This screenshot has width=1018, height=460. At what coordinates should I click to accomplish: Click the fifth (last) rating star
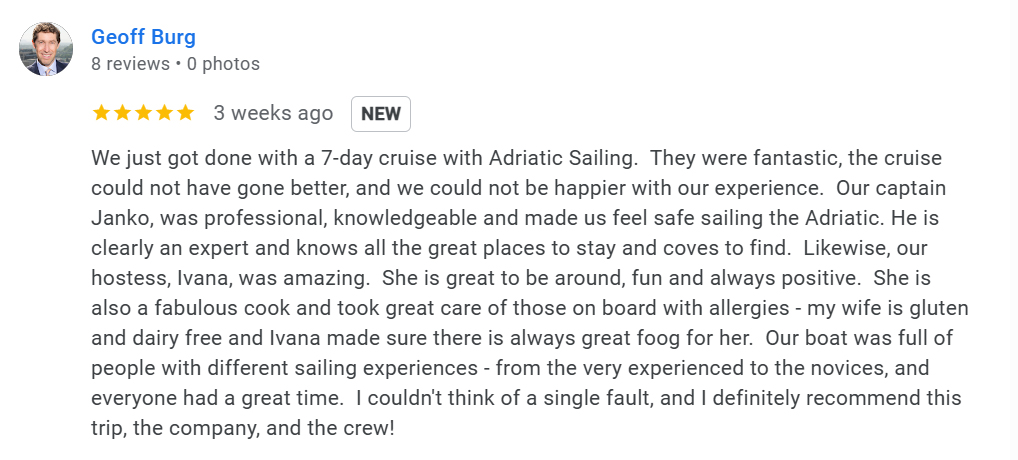point(185,113)
